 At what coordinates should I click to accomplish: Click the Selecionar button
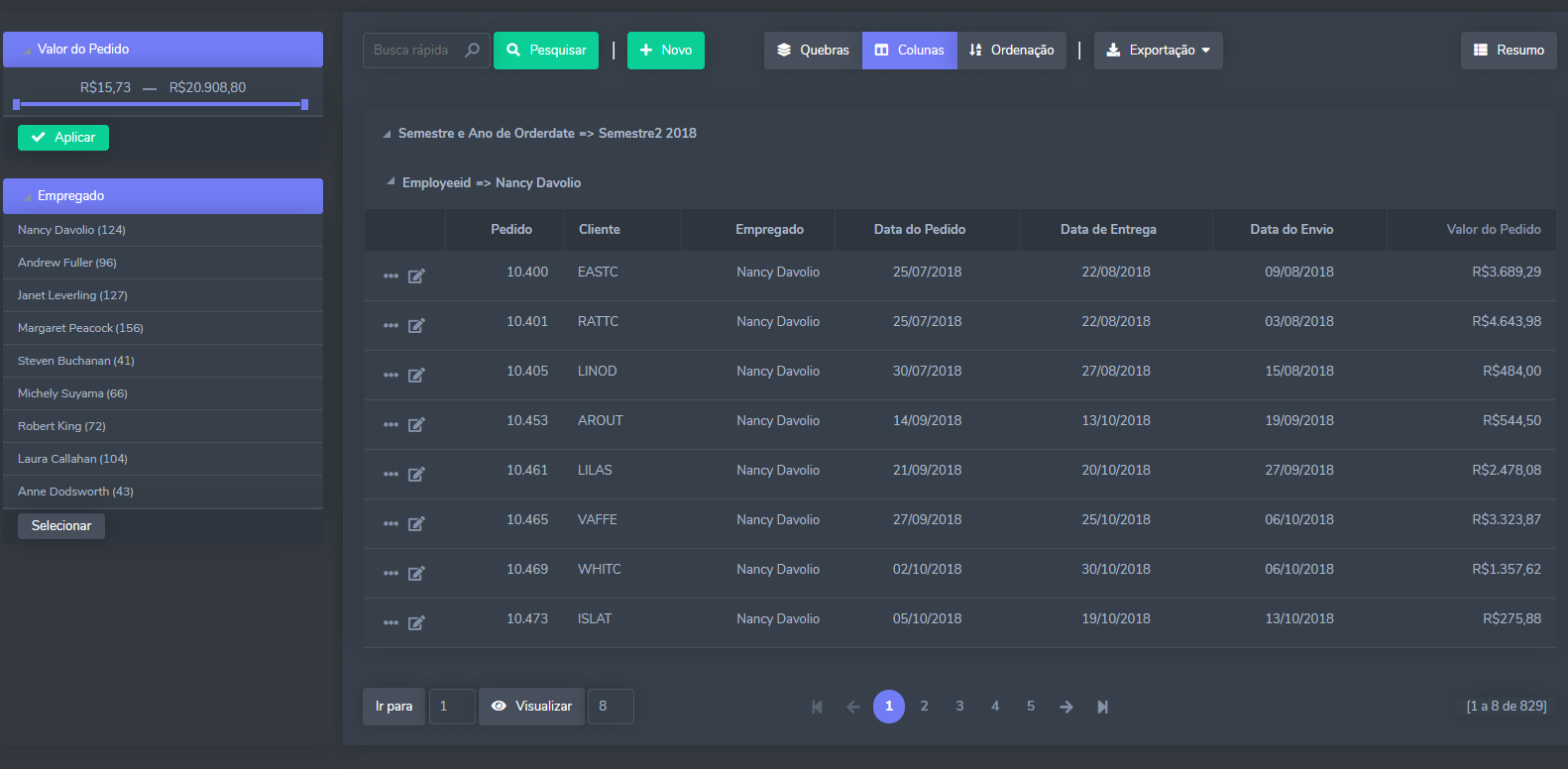61,526
